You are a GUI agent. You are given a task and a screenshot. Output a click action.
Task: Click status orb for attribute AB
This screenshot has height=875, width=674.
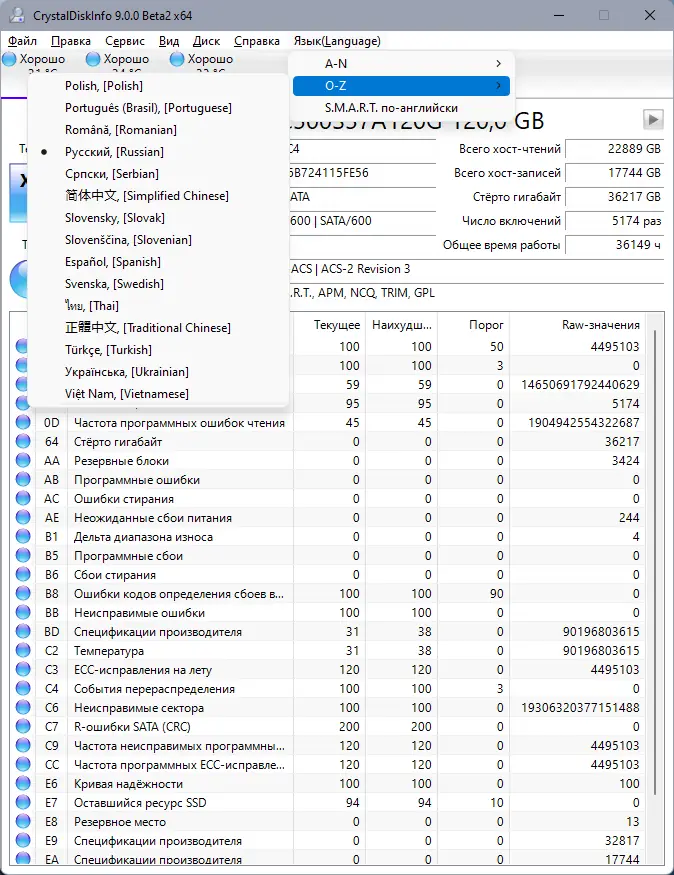pyautogui.click(x=23, y=479)
